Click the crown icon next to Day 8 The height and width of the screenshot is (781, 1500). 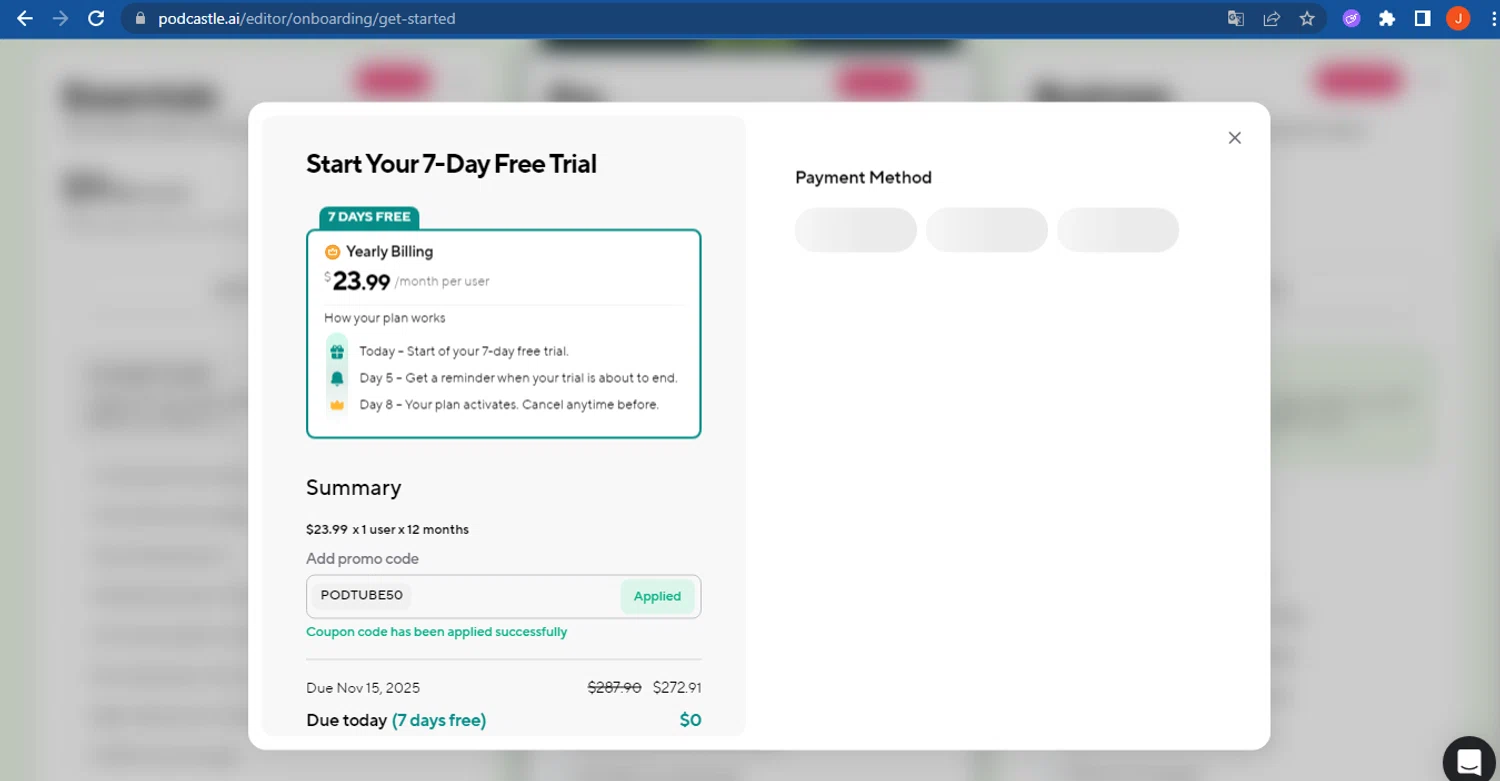337,405
